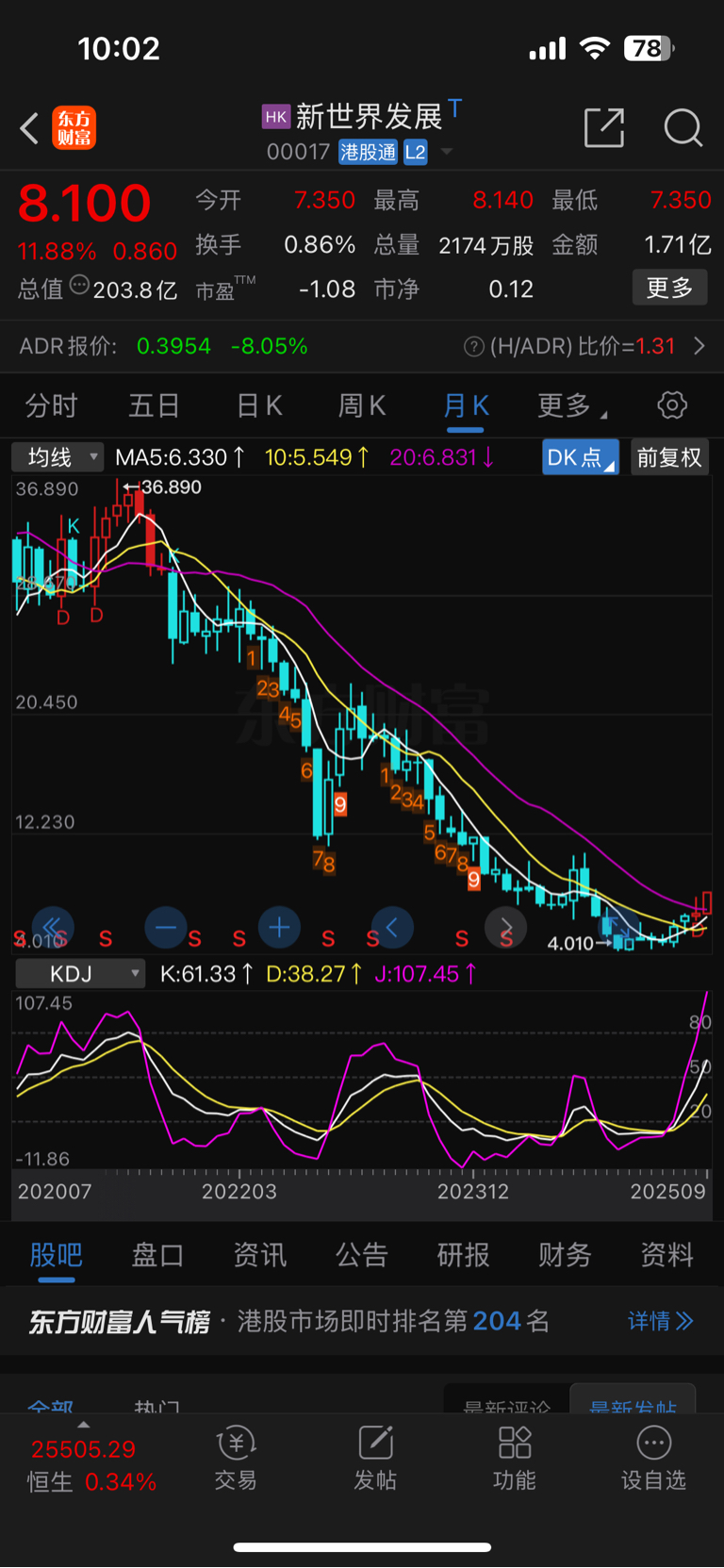Open chart settings gear icon
The width and height of the screenshot is (724, 1568).
click(672, 405)
